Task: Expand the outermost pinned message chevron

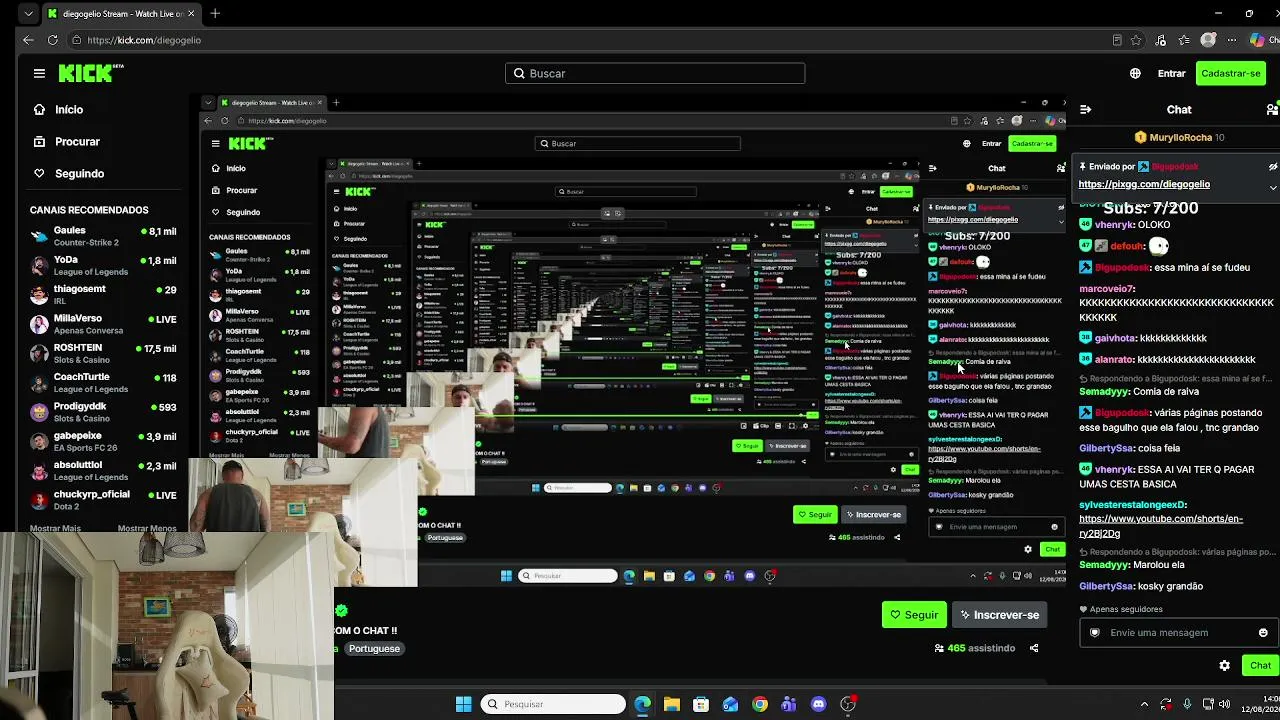Action: (x=1273, y=187)
